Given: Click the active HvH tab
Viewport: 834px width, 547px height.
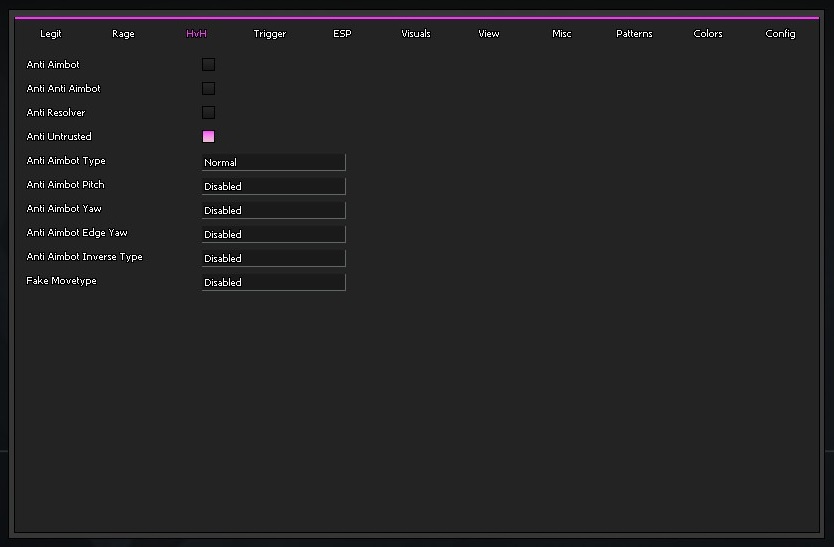Looking at the screenshot, I should pyautogui.click(x=196, y=34).
